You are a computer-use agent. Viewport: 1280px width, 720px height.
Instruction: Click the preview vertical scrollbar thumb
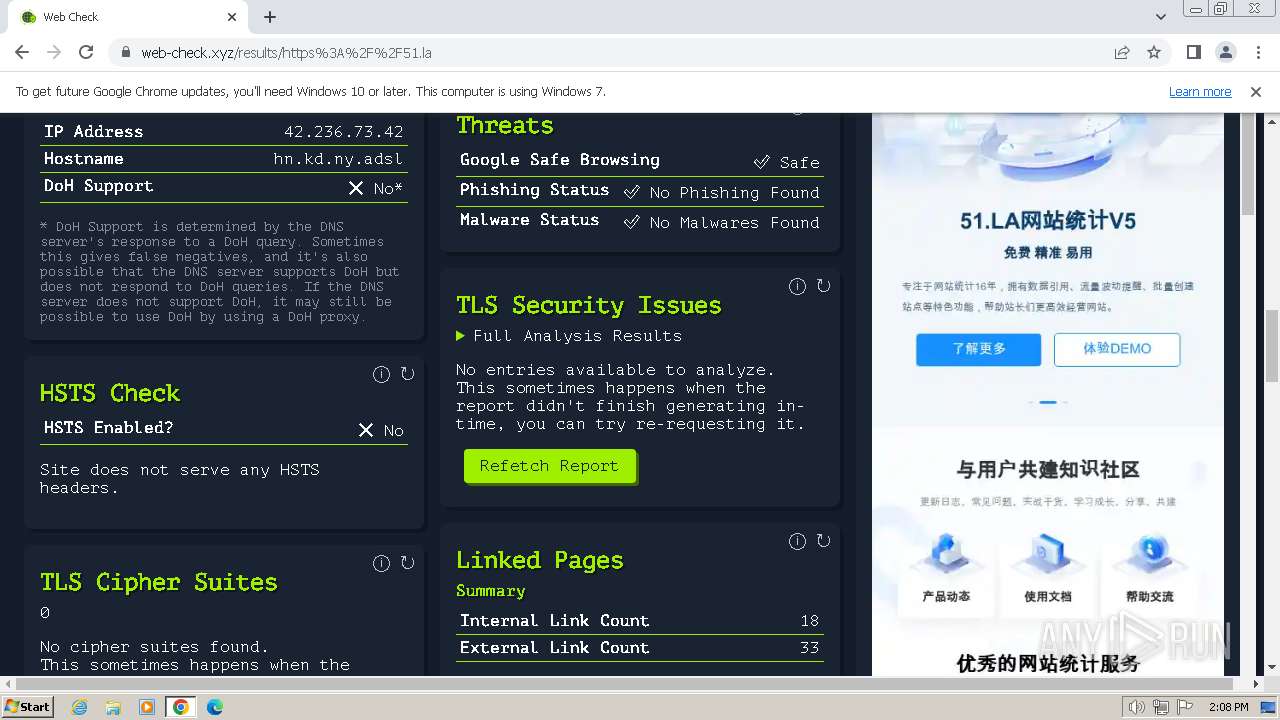click(1248, 162)
